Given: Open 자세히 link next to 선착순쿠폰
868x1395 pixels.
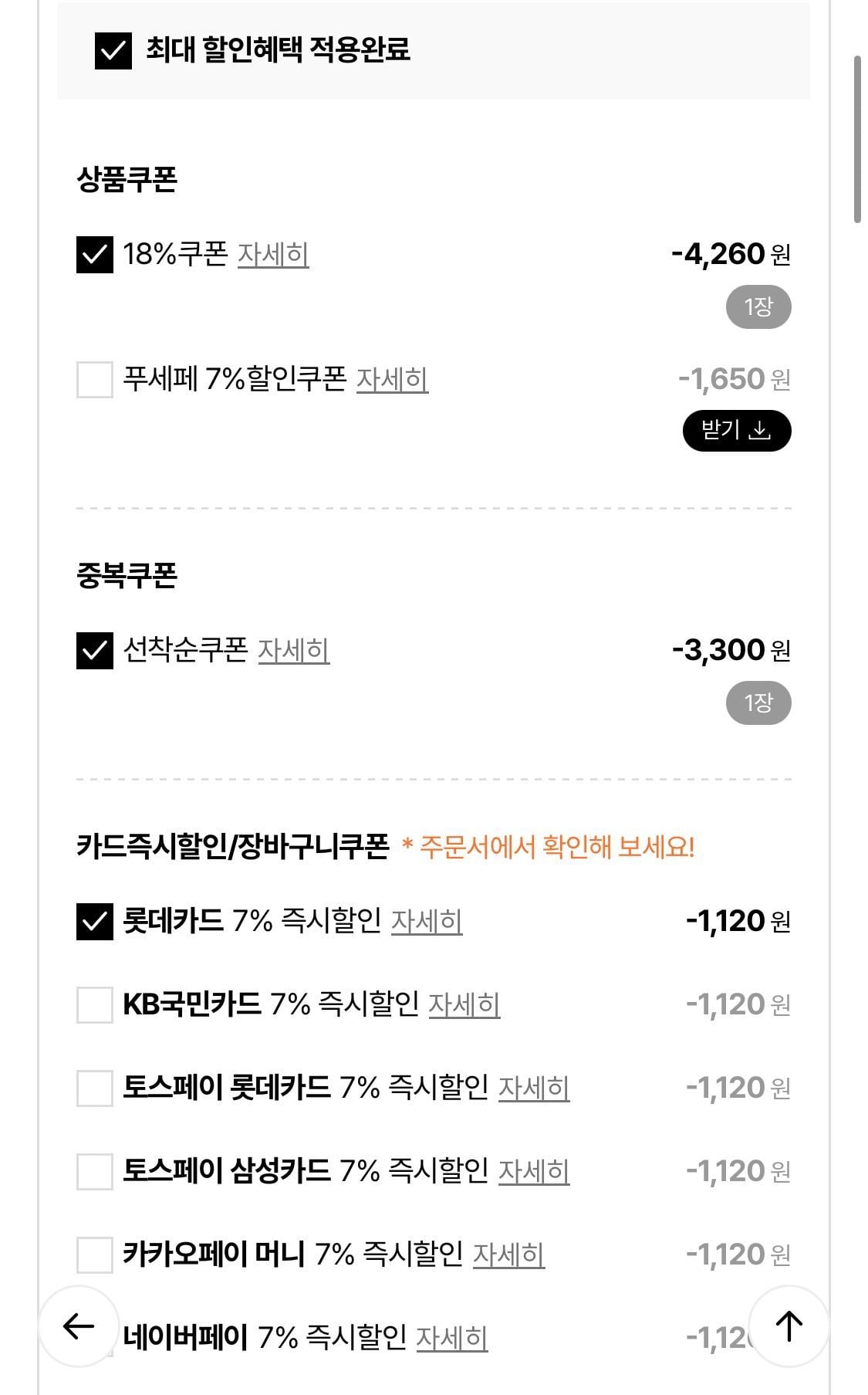Looking at the screenshot, I should 293,651.
